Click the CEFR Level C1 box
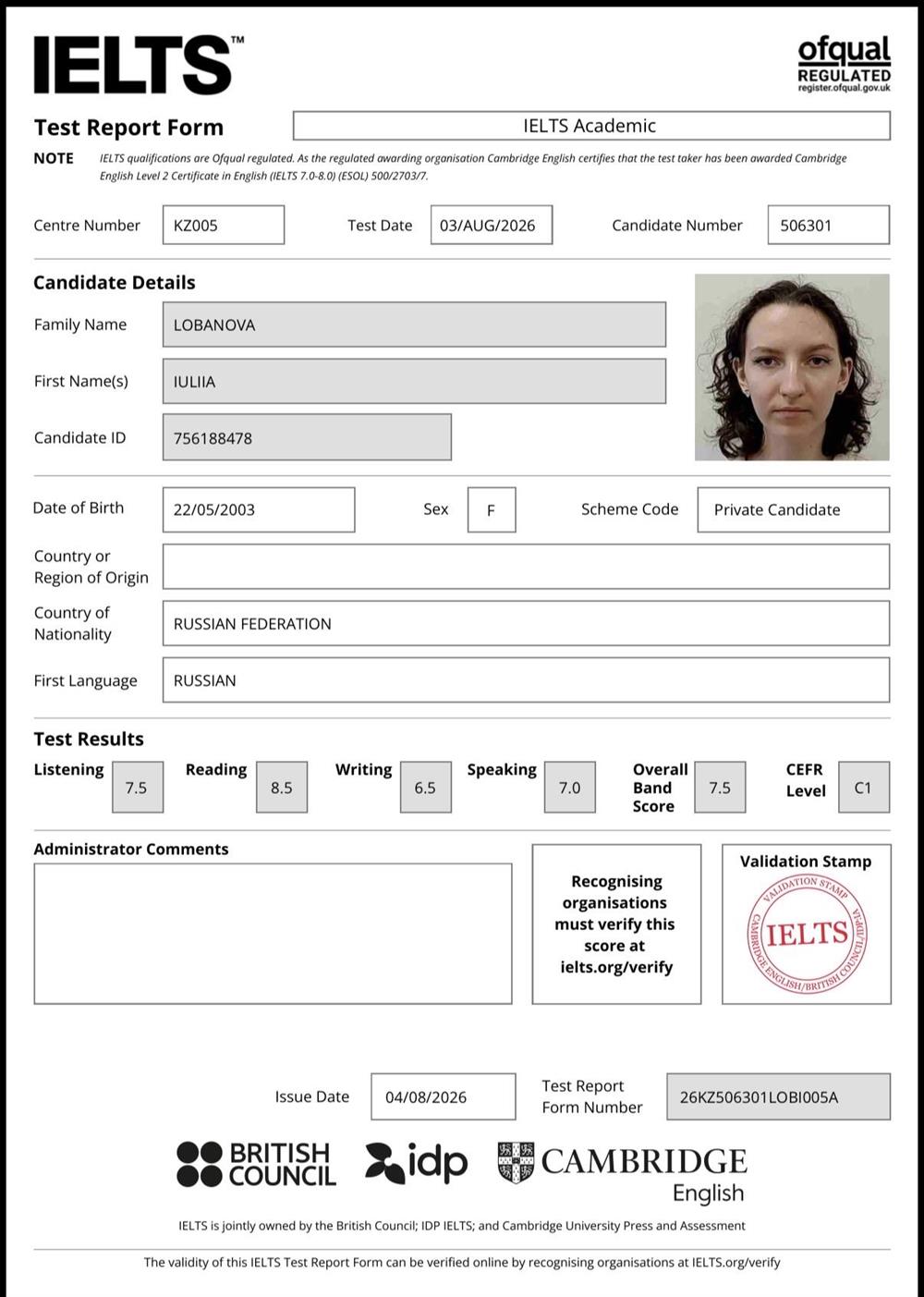 pos(864,787)
